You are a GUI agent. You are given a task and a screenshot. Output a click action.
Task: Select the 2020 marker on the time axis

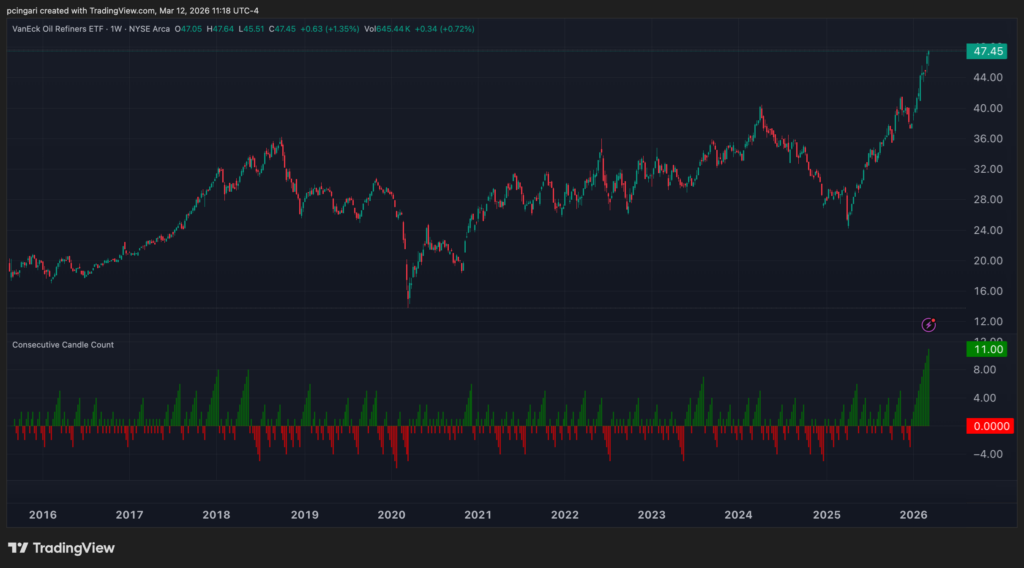pyautogui.click(x=391, y=515)
